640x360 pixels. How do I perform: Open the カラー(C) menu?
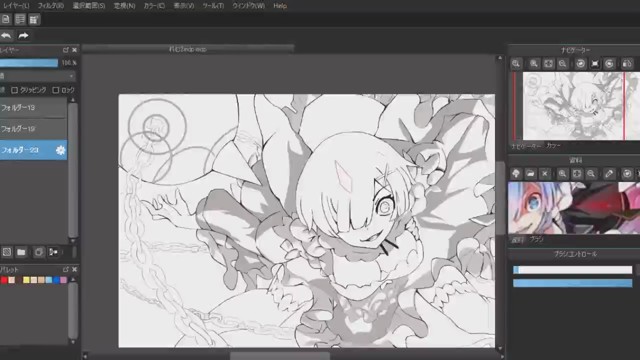coord(154,6)
